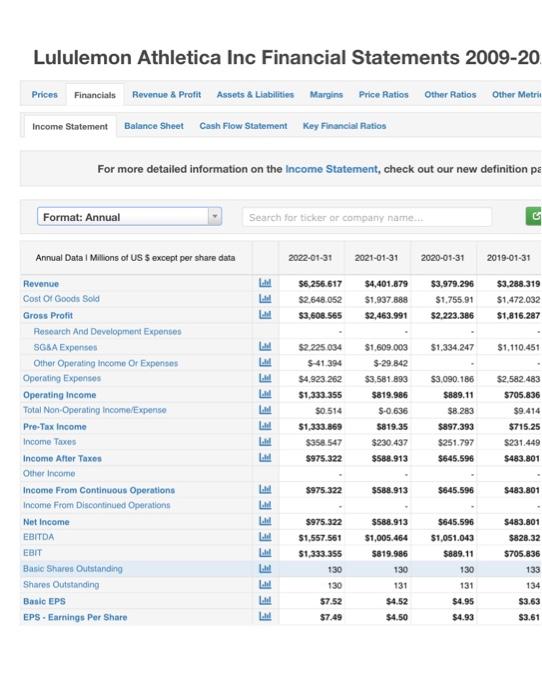Screen dimensions: 542x700
Task: Click the 2021-01-31 column header
Action: [x=376, y=258]
